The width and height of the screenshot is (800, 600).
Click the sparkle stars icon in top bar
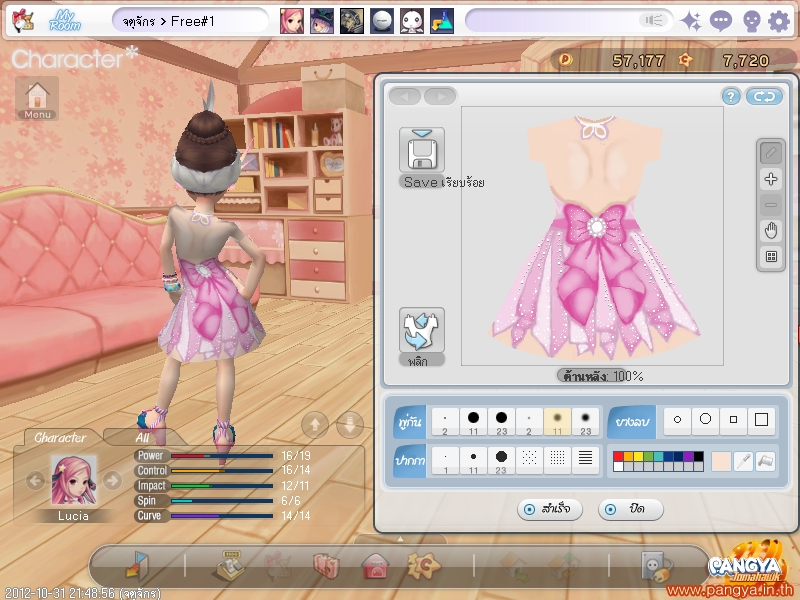pyautogui.click(x=691, y=21)
